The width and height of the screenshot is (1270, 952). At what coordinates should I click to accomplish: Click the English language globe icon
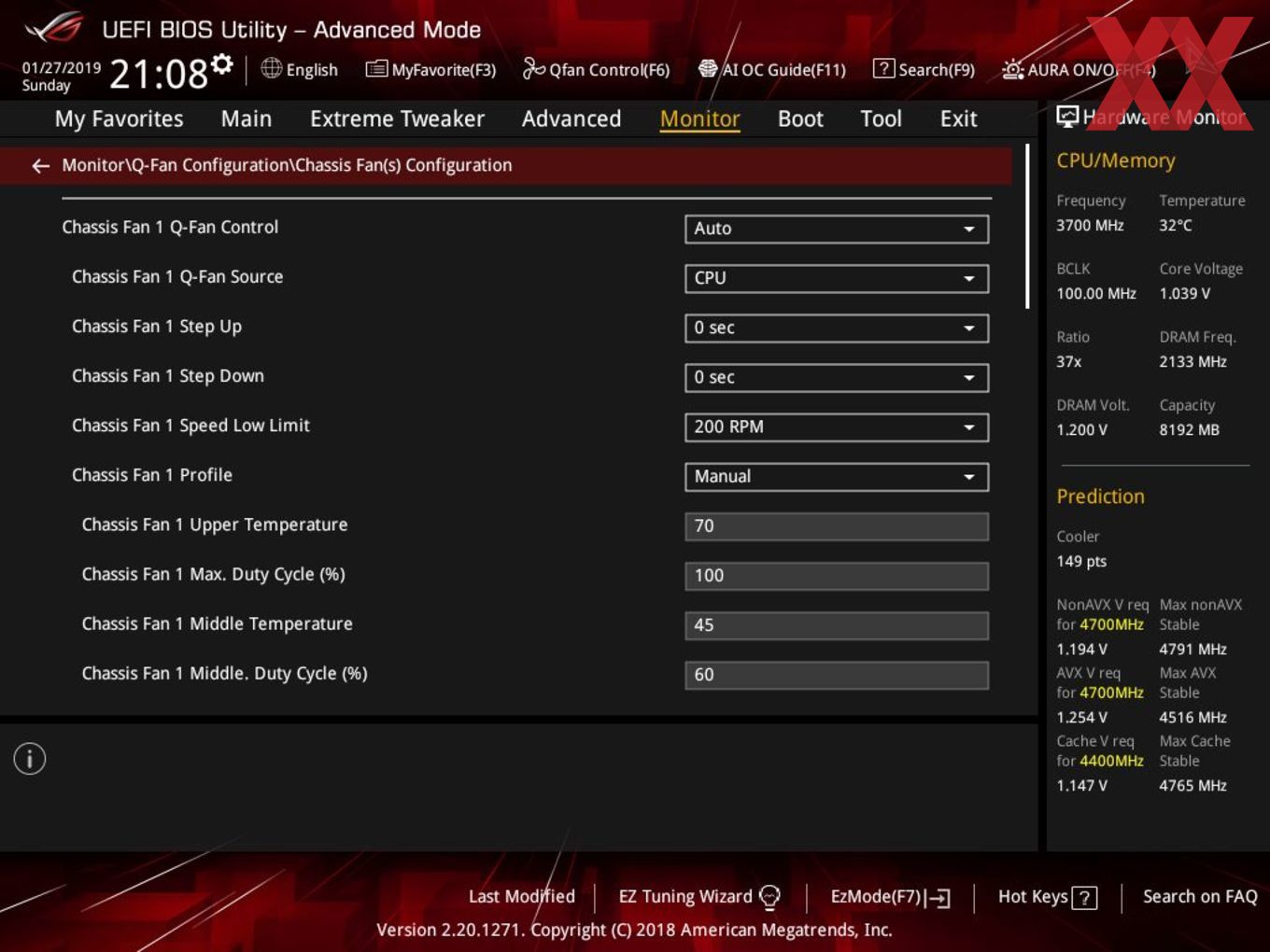(x=271, y=68)
